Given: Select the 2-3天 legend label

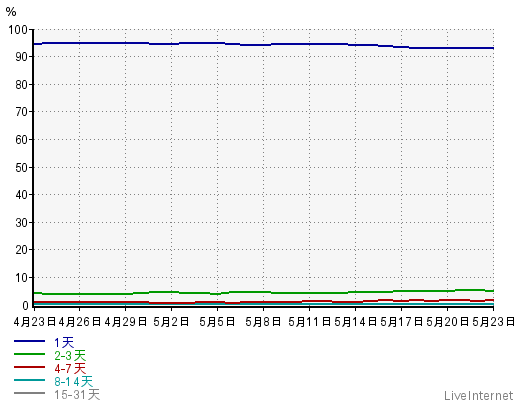Looking at the screenshot, I should (x=70, y=356).
